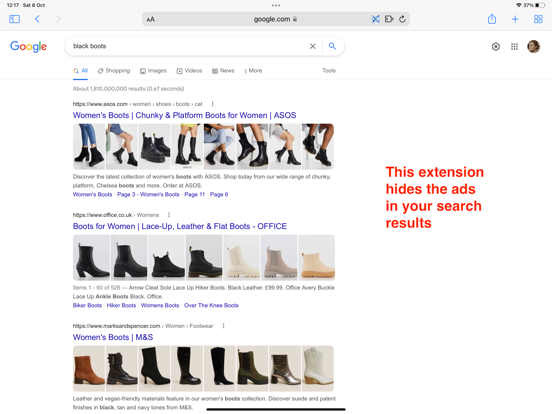Open the Women's Boots M&S result title
This screenshot has width=552, height=414.
coord(113,337)
